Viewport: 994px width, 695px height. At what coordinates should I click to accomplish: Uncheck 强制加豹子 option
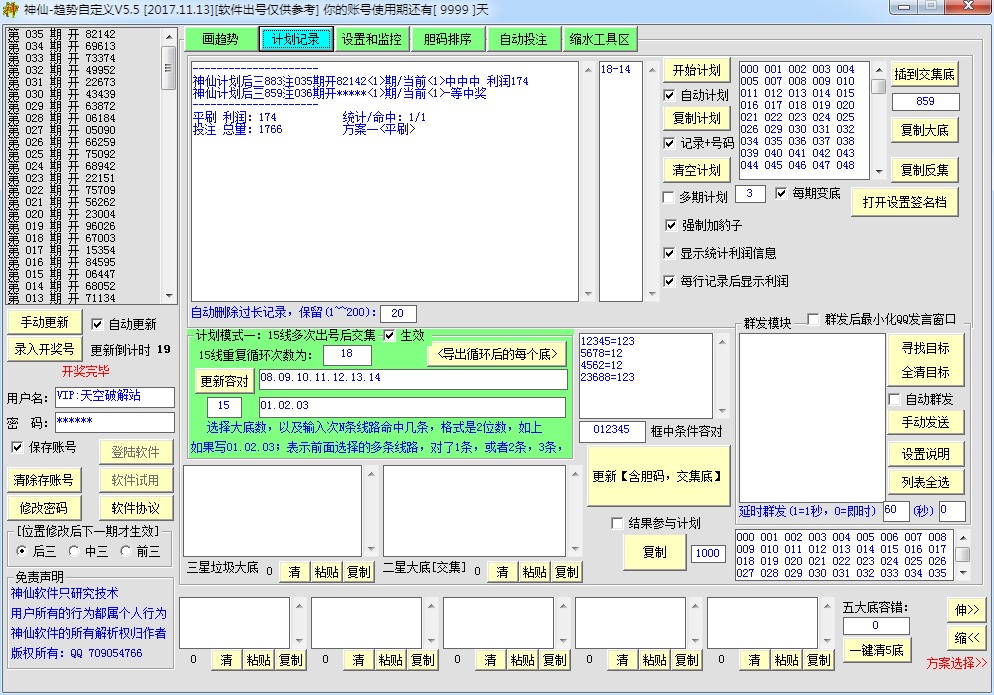point(671,225)
